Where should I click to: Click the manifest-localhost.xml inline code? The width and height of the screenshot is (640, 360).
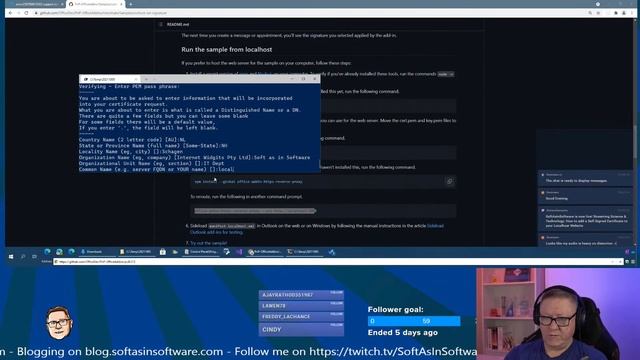pos(231,226)
